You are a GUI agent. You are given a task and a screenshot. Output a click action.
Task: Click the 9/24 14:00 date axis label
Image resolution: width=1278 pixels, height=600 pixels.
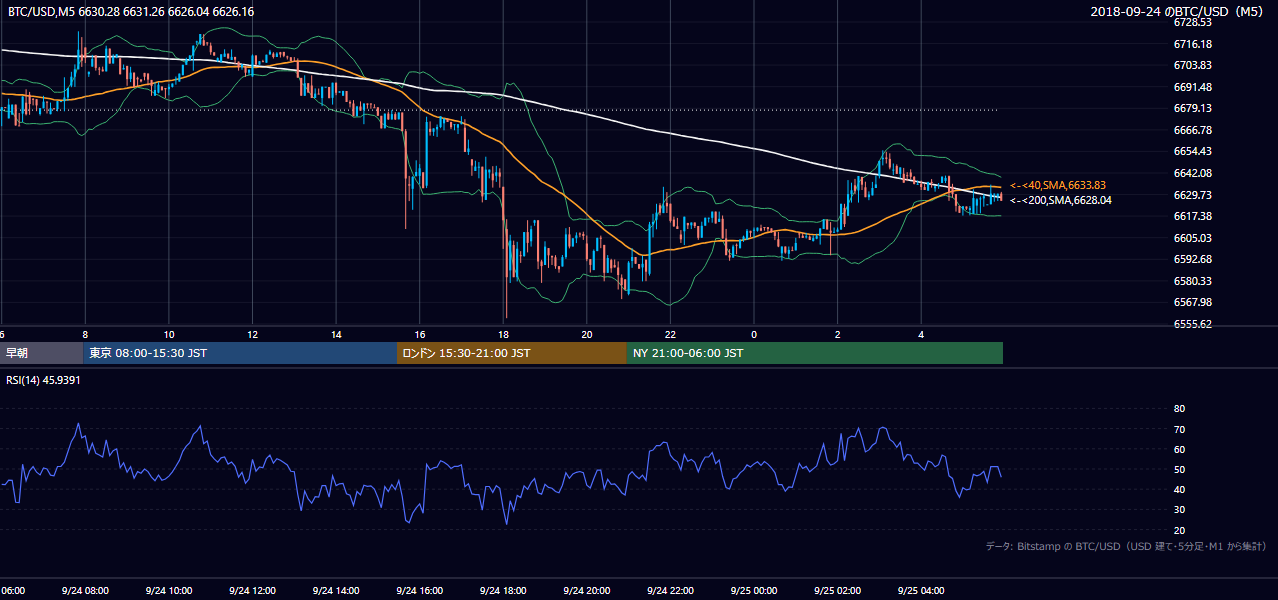[x=336, y=590]
